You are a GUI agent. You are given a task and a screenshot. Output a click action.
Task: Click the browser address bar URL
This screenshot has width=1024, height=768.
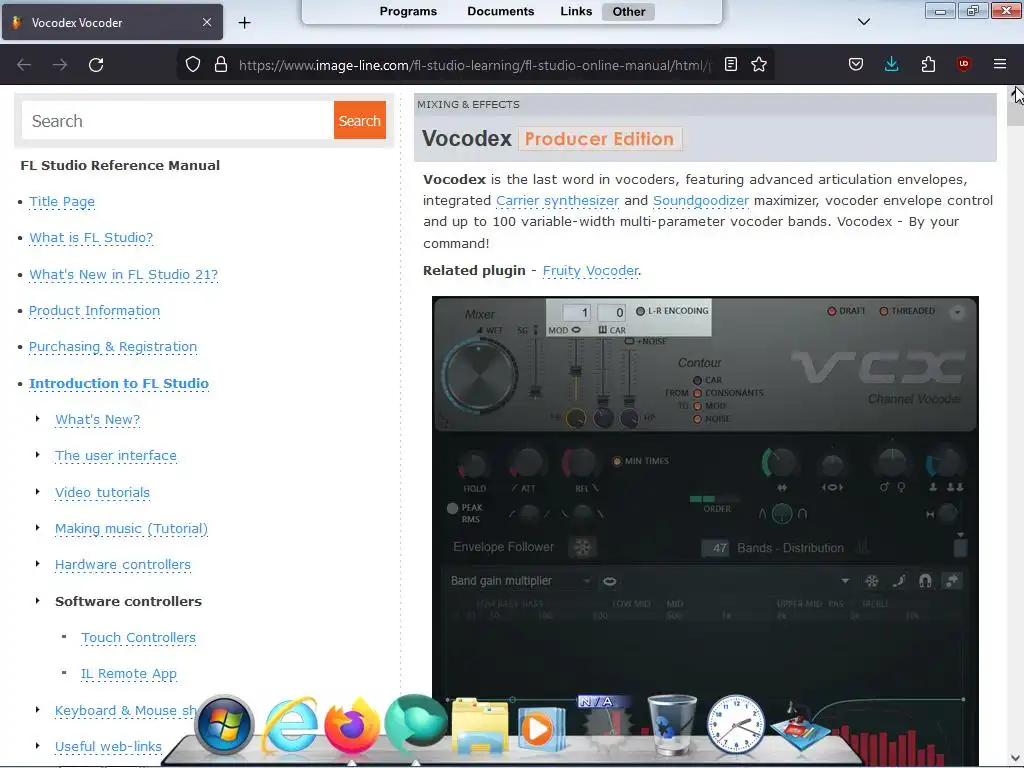point(474,65)
